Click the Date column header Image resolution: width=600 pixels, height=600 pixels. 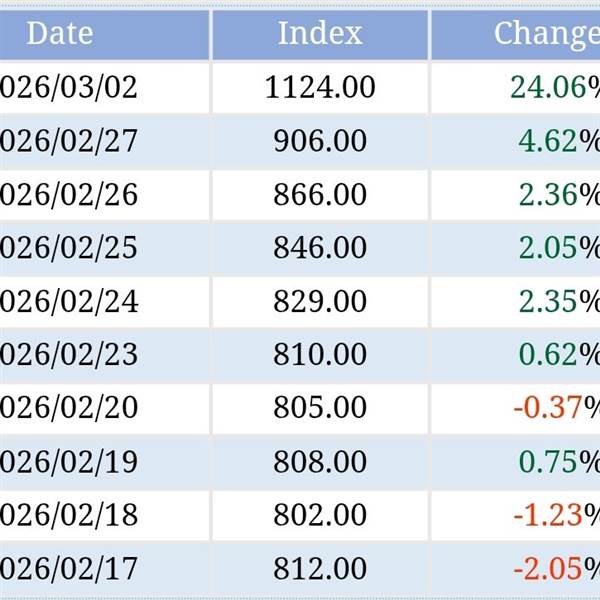pos(60,33)
